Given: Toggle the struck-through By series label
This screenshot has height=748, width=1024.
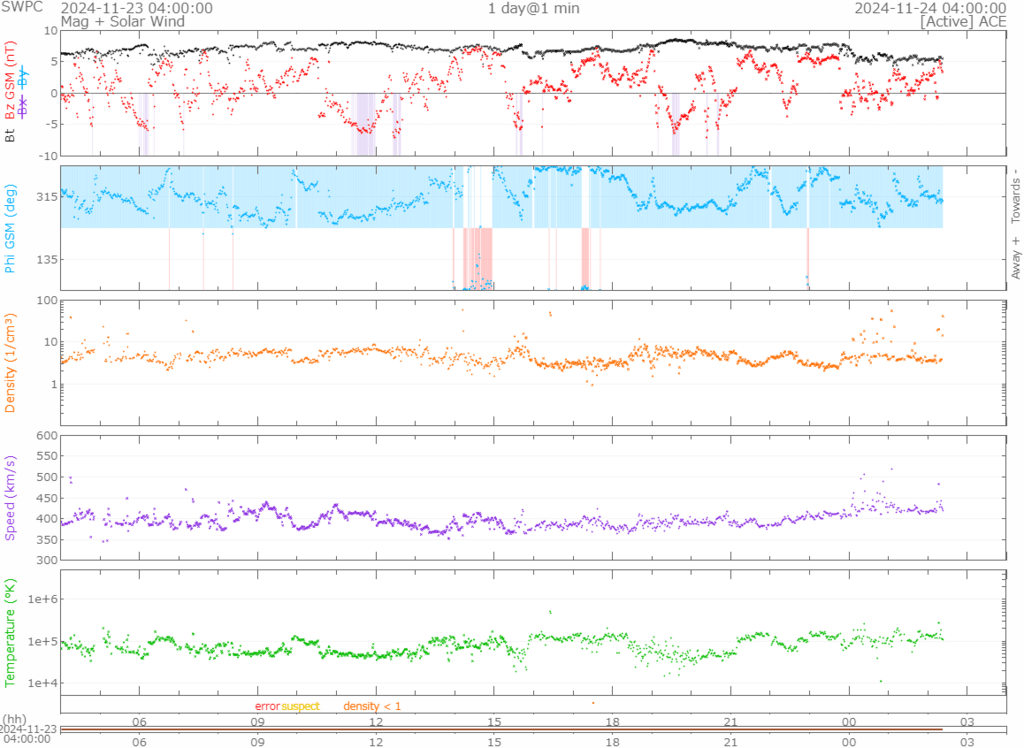Looking at the screenshot, I should (x=23, y=76).
